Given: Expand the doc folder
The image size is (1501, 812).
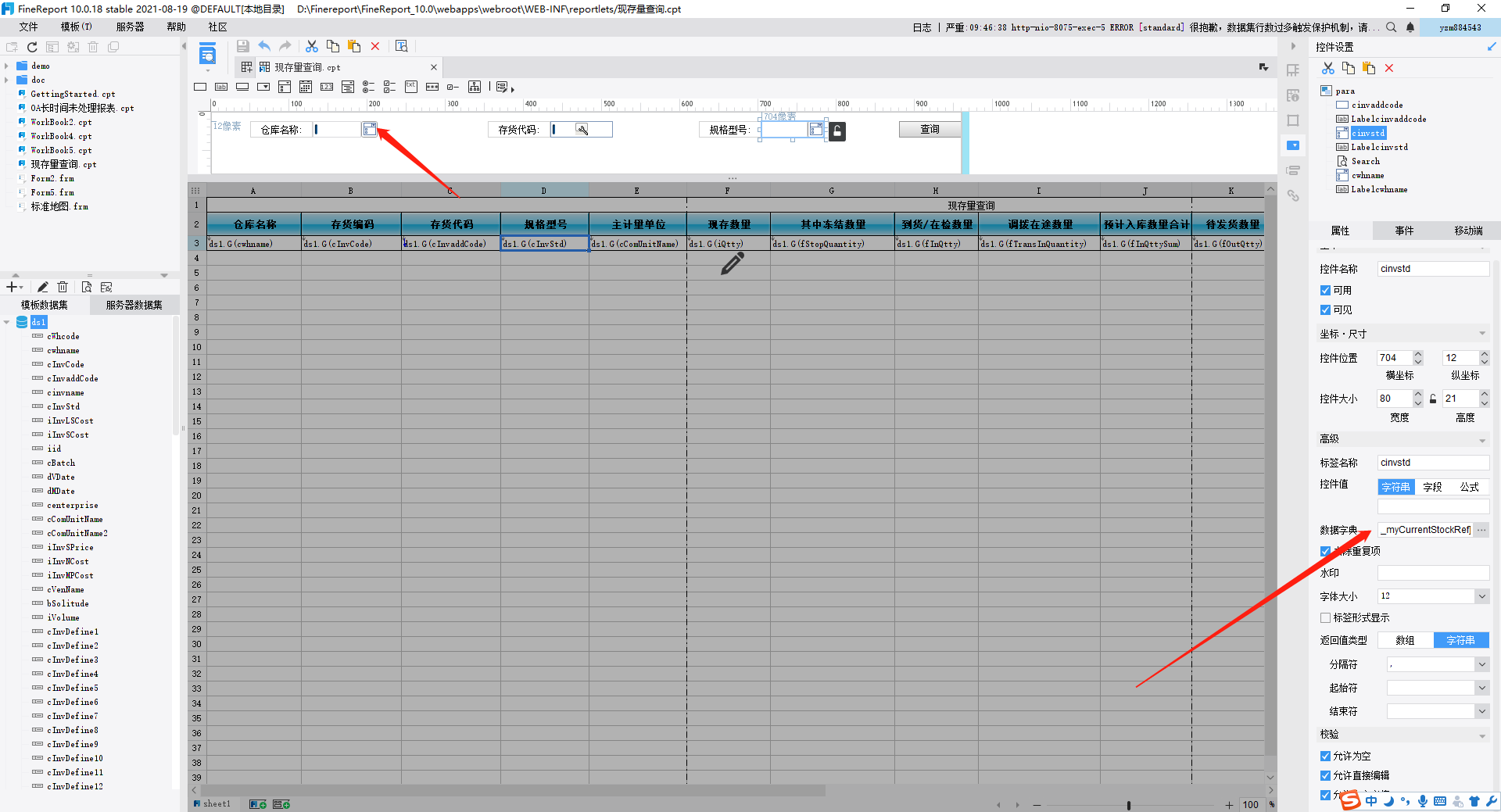Looking at the screenshot, I should (x=7, y=80).
